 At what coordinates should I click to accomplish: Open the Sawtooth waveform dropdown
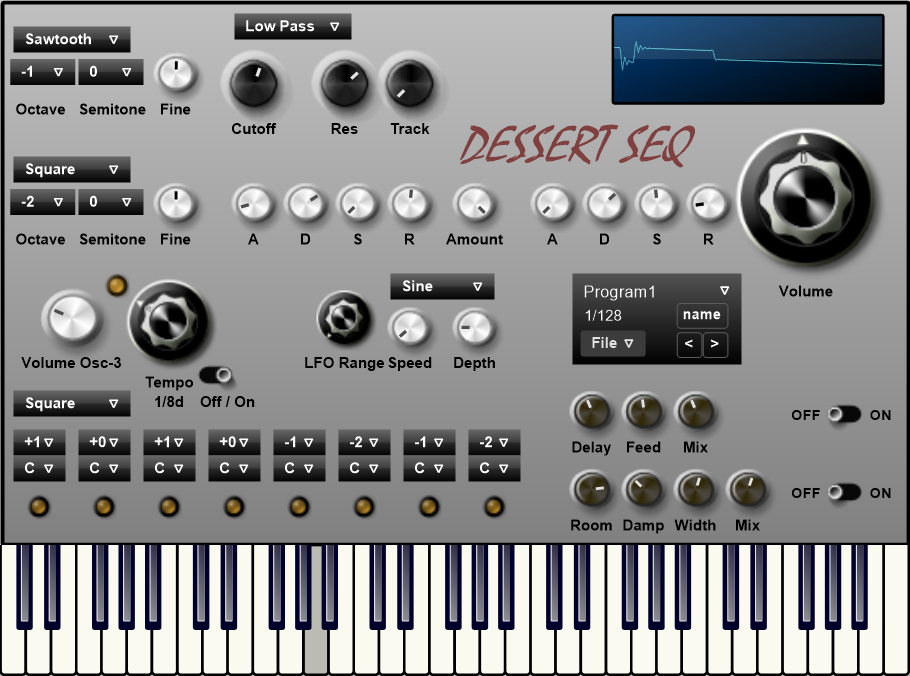(x=72, y=40)
